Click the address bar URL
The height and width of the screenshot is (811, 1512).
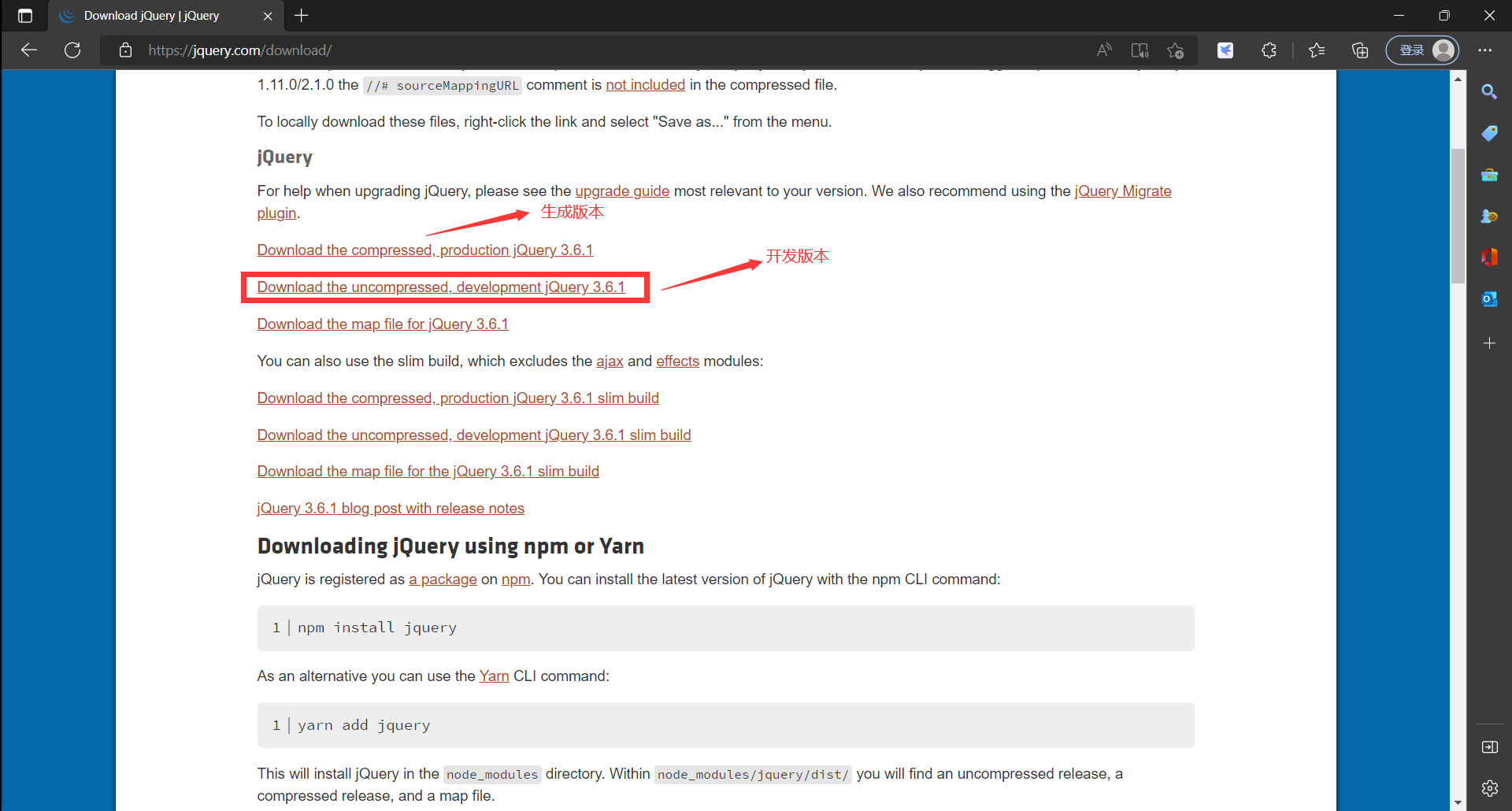[240, 50]
